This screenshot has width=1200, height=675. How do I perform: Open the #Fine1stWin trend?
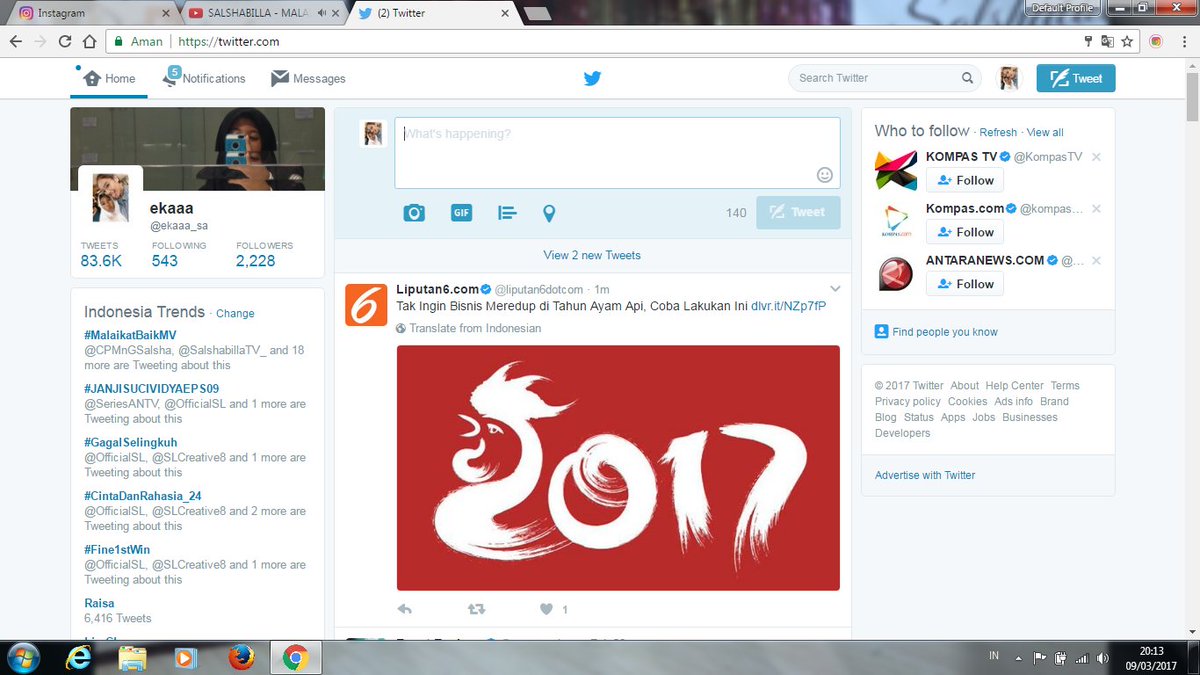point(117,550)
